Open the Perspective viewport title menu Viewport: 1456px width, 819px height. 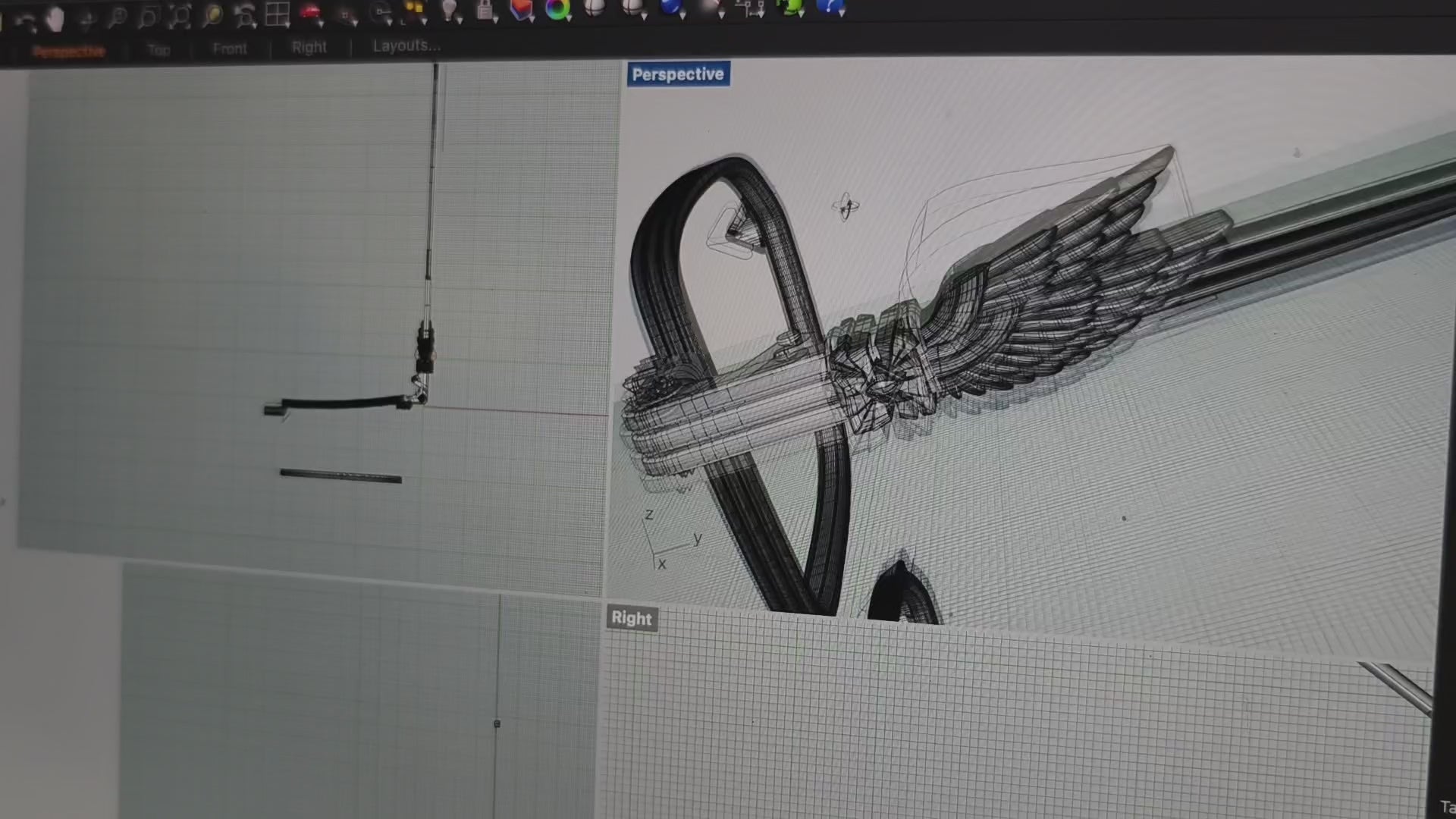(x=677, y=74)
